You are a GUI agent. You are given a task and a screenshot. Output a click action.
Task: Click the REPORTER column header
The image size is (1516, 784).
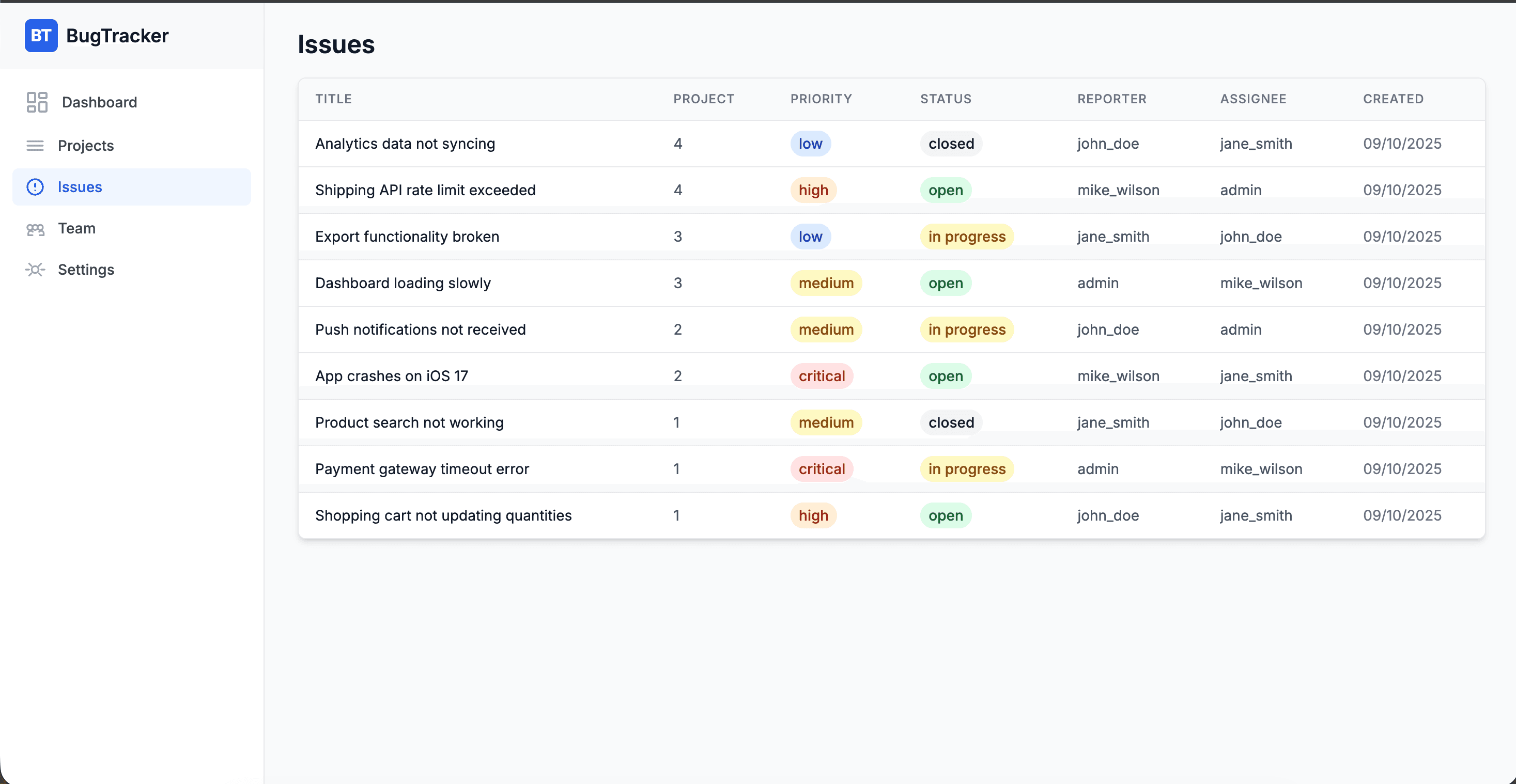pos(1112,99)
